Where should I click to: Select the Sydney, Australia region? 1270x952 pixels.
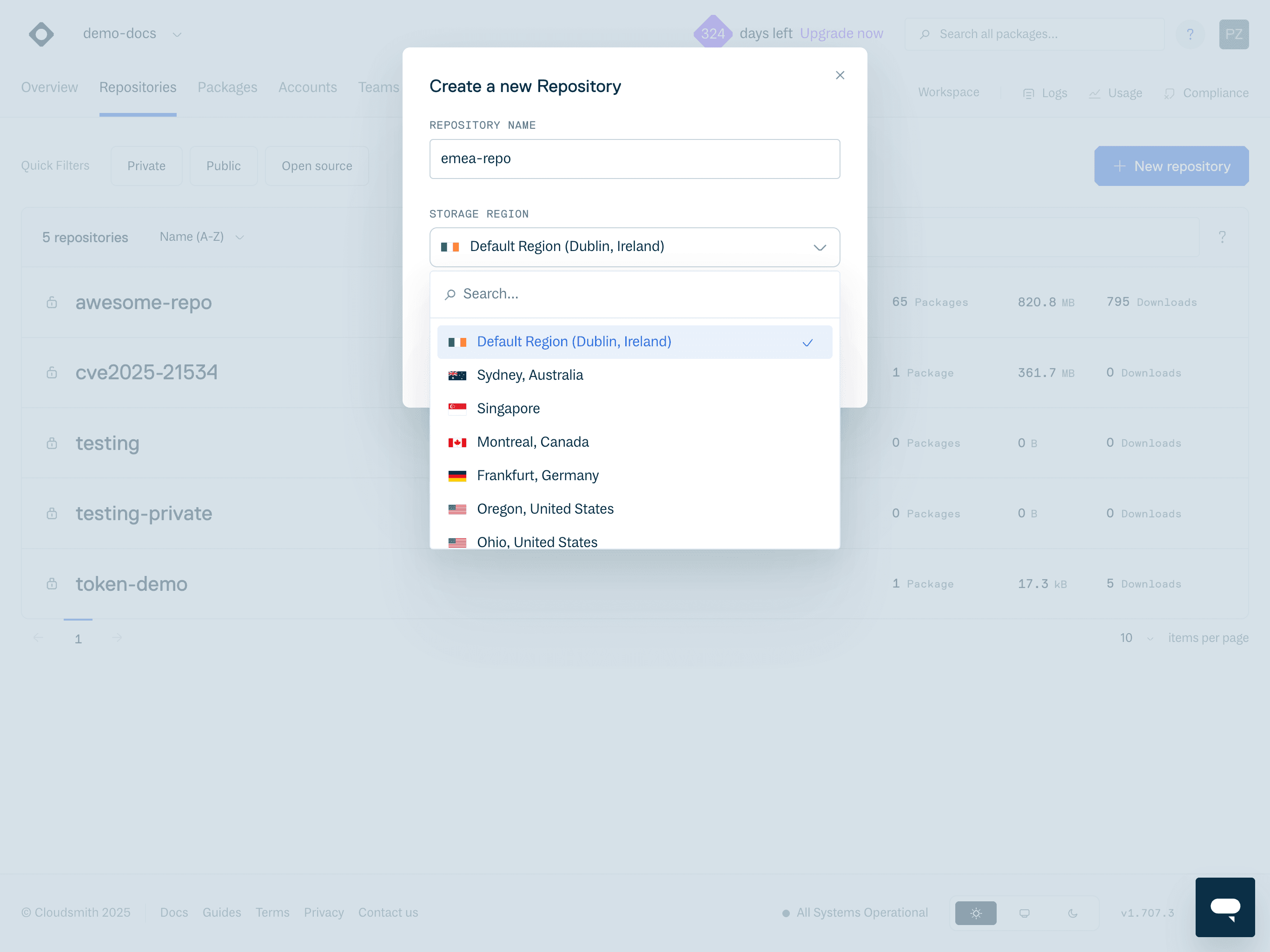(x=529, y=375)
